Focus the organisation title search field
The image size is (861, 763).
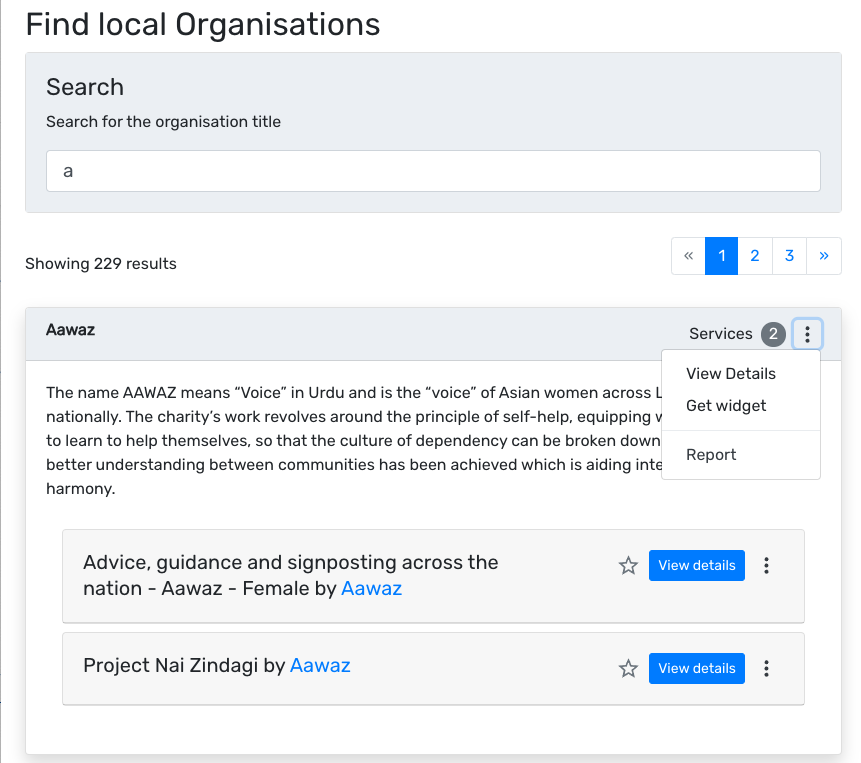click(x=433, y=171)
